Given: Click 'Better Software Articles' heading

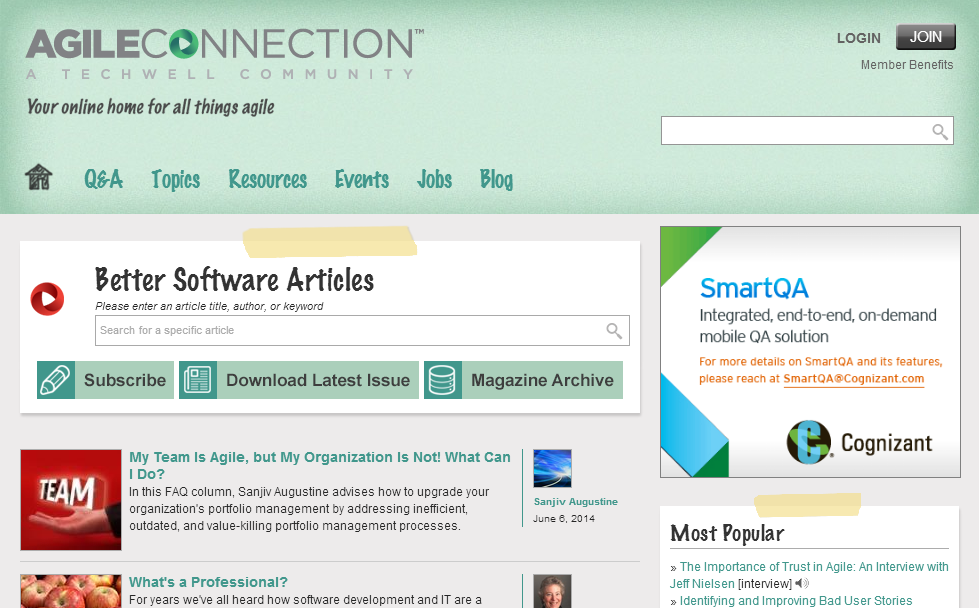Looking at the screenshot, I should coord(234,280).
